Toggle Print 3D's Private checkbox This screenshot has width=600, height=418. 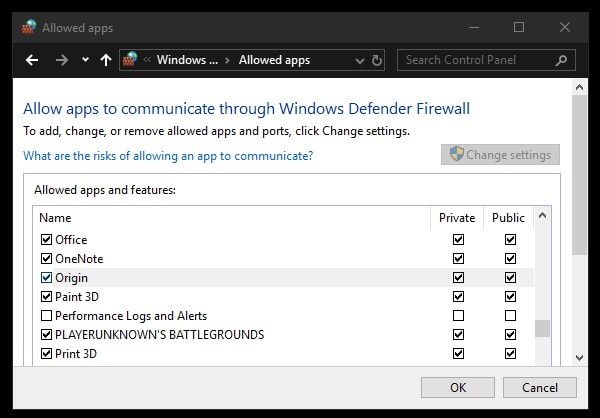point(458,354)
